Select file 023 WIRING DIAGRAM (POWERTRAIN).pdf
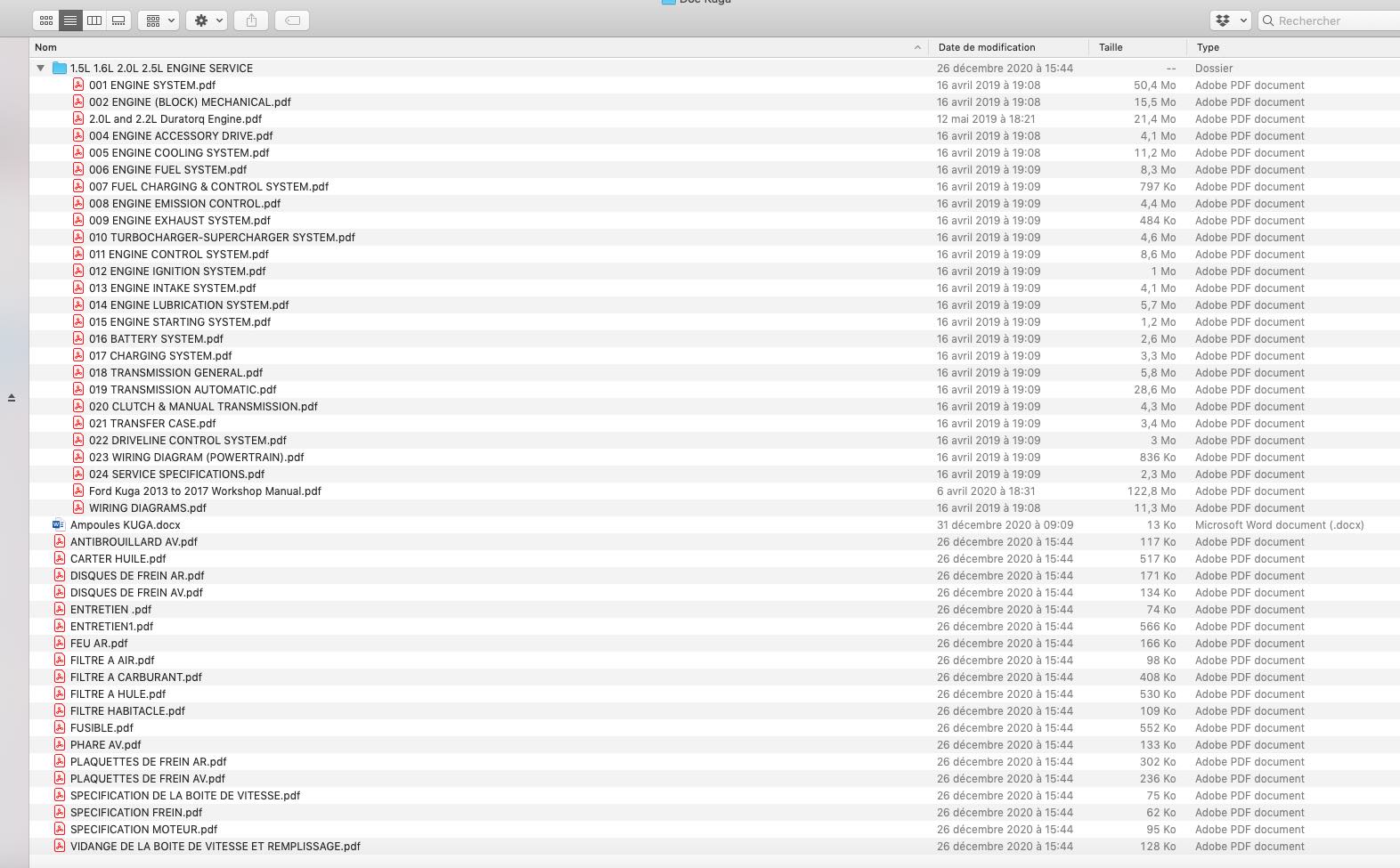Screen dimensions: 1400x868 (196, 457)
